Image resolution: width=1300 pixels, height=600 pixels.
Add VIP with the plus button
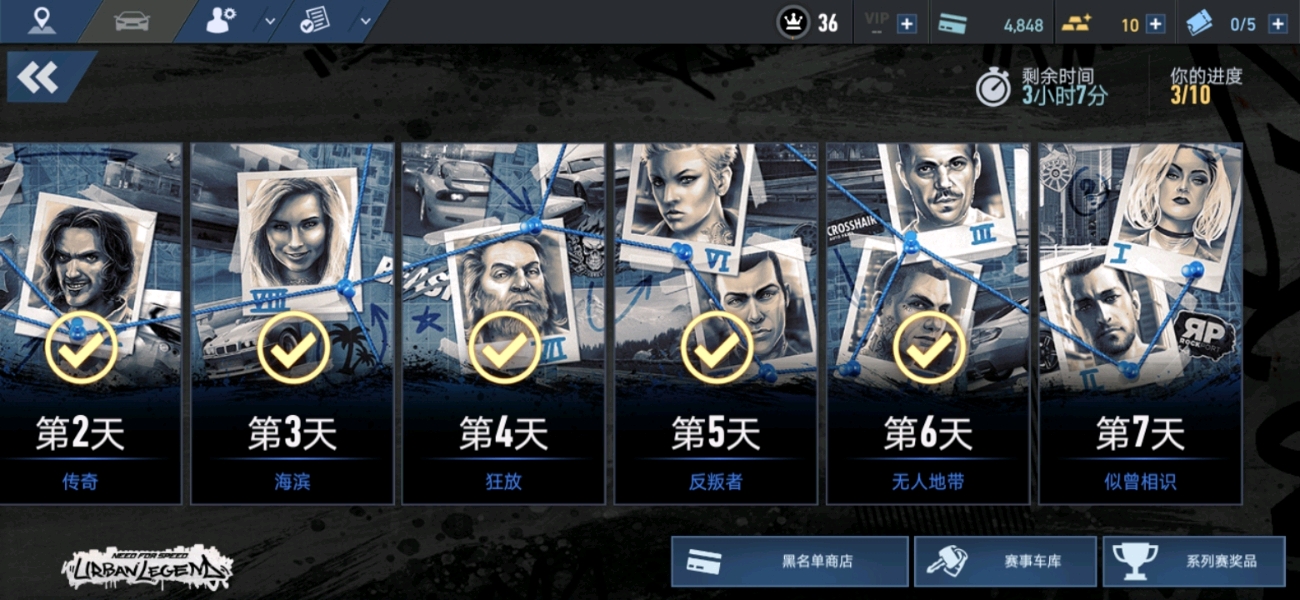pos(907,24)
